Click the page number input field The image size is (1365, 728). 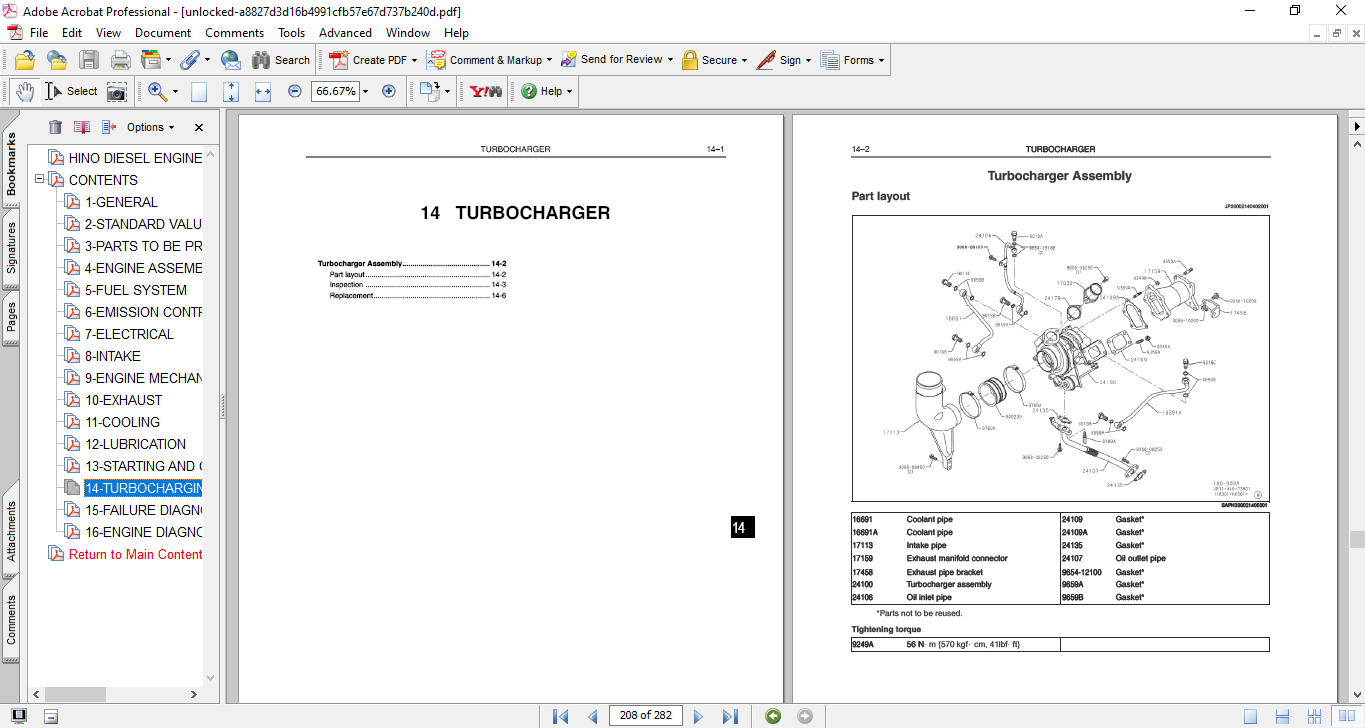click(x=645, y=715)
